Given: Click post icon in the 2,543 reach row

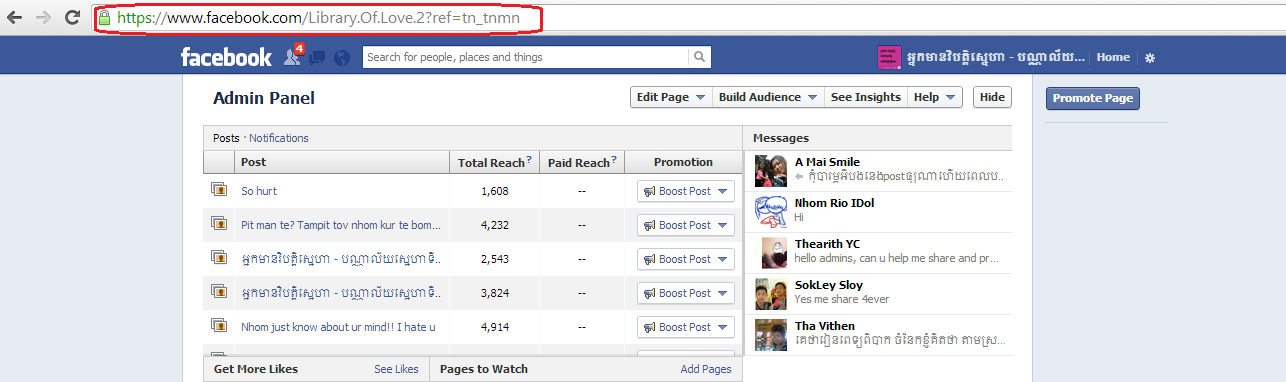Looking at the screenshot, I should tap(219, 257).
